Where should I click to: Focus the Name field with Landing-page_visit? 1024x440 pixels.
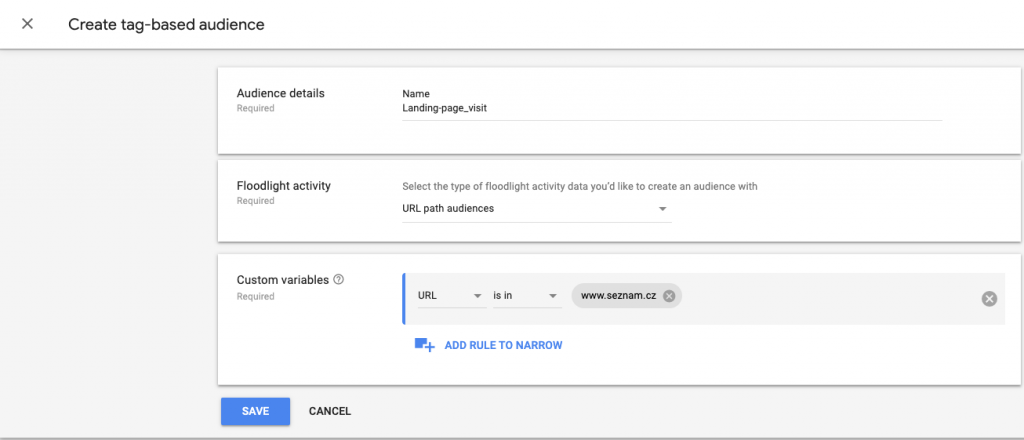[x=671, y=108]
